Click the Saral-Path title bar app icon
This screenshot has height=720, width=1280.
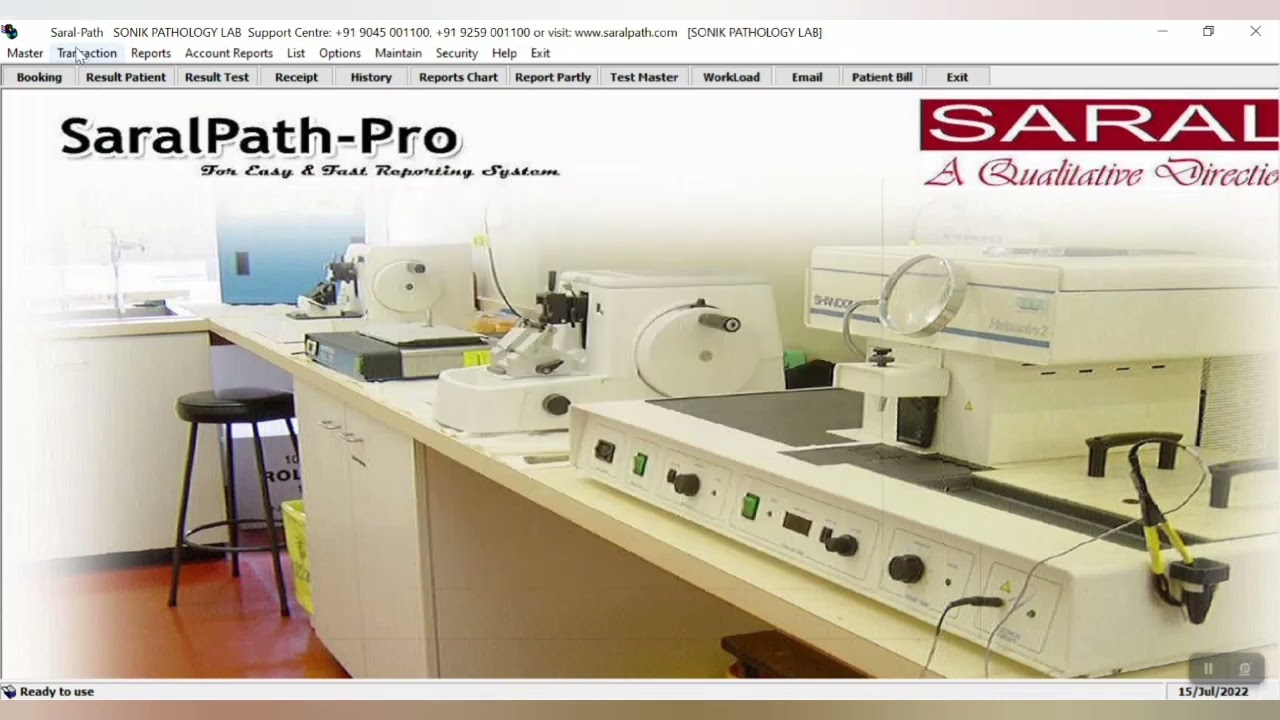[x=10, y=32]
